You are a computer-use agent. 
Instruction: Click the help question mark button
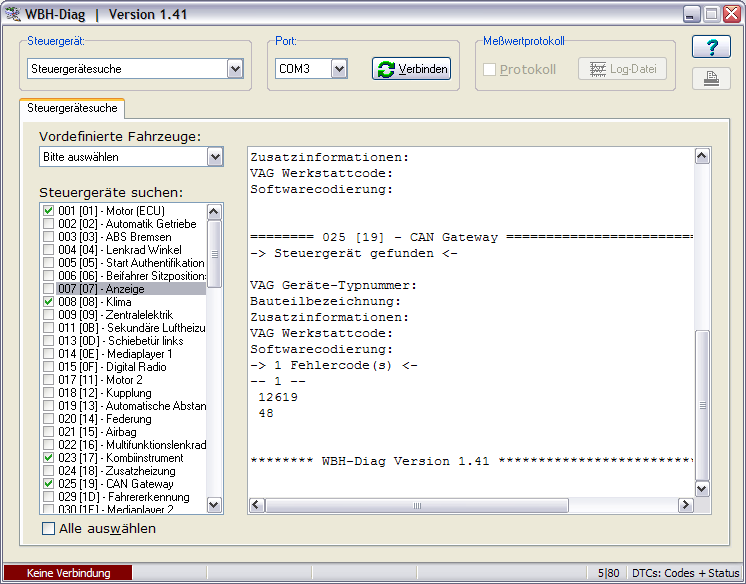711,47
